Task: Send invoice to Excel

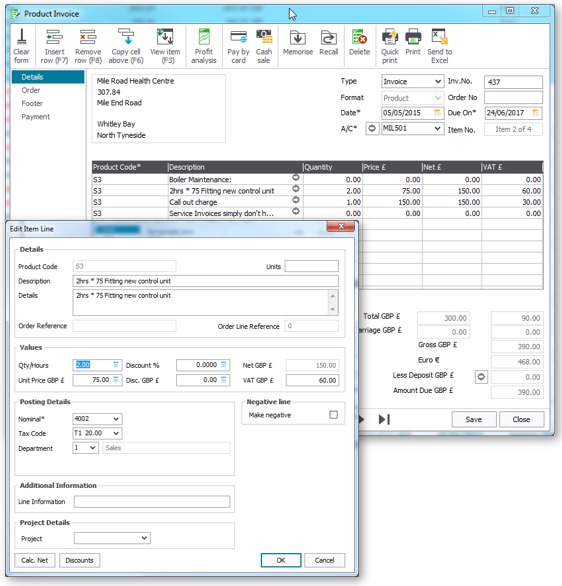Action: tap(439, 46)
